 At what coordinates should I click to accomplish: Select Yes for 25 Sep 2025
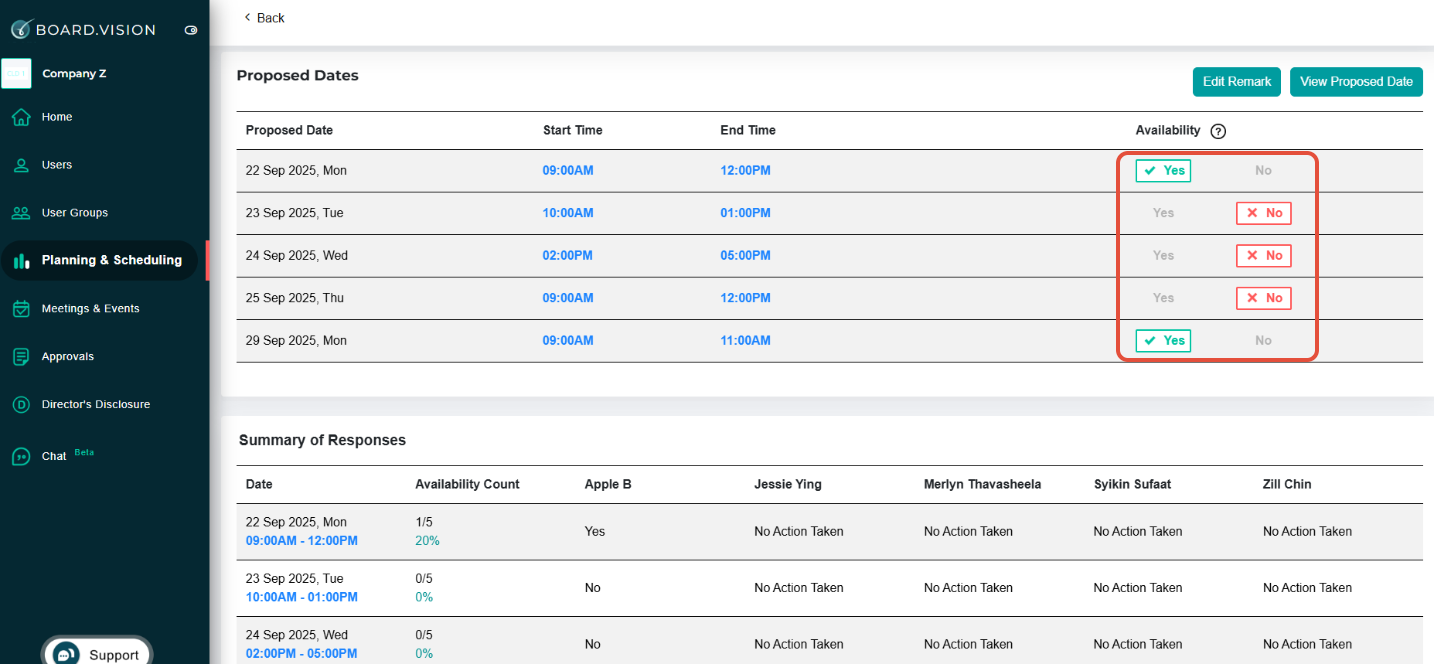[x=1163, y=298]
